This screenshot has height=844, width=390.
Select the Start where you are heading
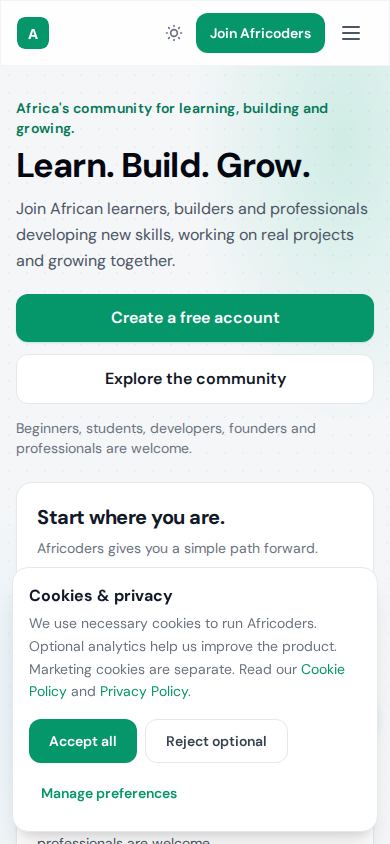point(131,518)
